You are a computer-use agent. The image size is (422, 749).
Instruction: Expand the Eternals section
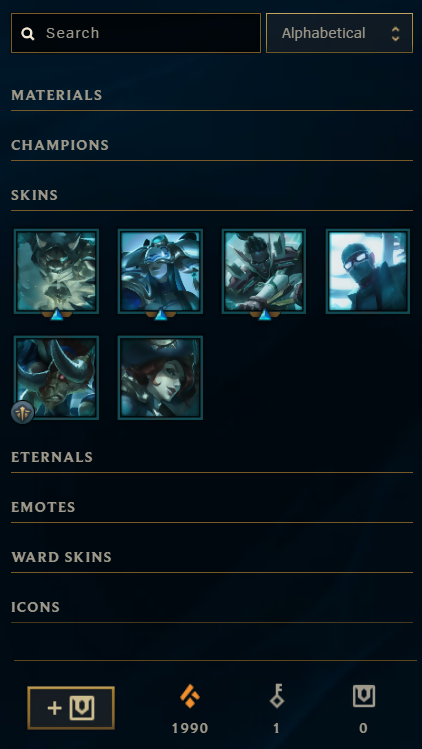[x=212, y=457]
